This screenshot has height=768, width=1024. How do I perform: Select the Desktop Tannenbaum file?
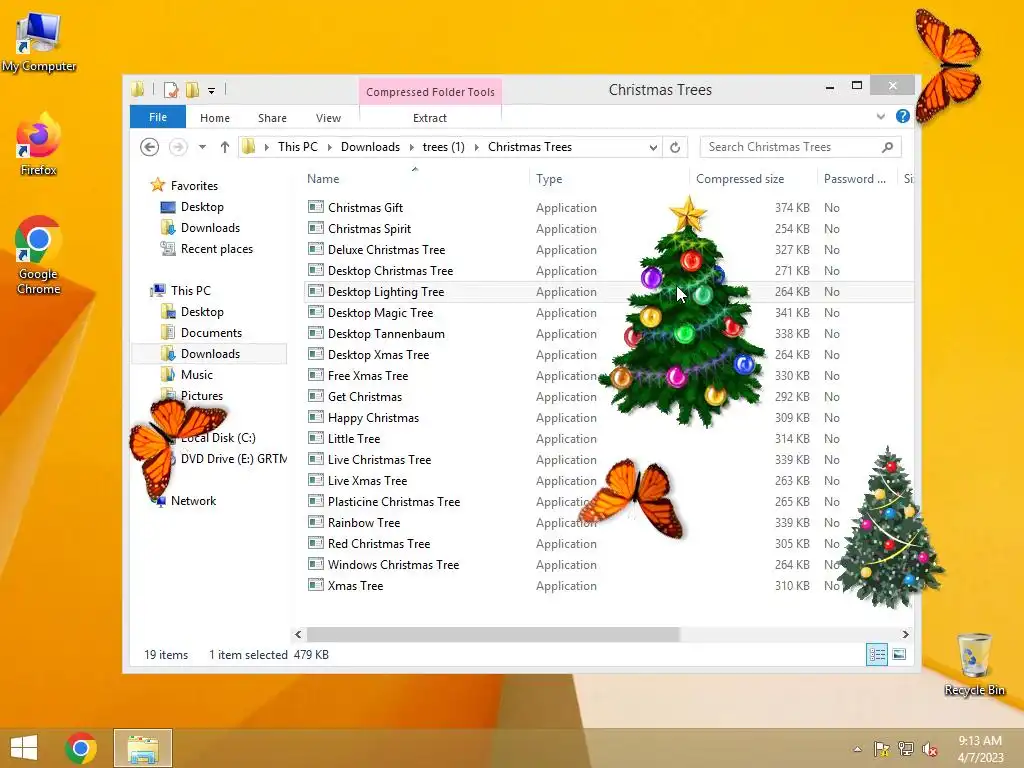386,334
